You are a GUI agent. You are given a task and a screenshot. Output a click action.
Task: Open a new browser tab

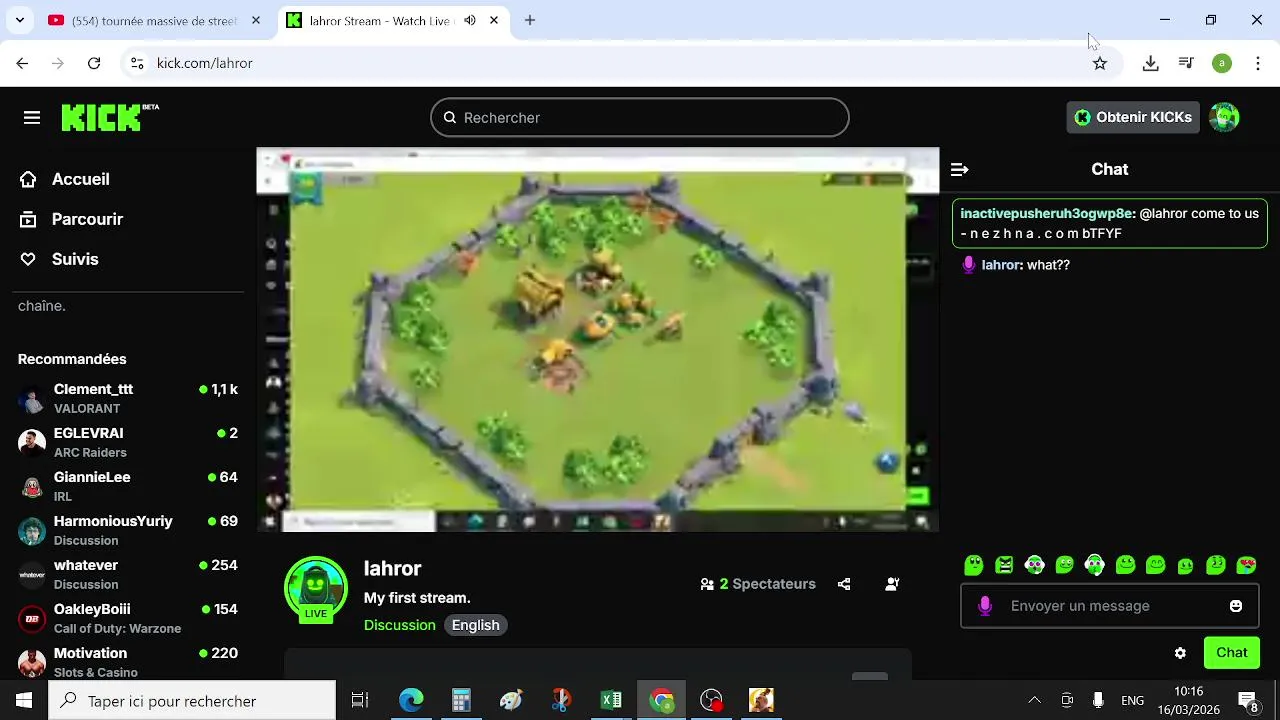click(530, 20)
